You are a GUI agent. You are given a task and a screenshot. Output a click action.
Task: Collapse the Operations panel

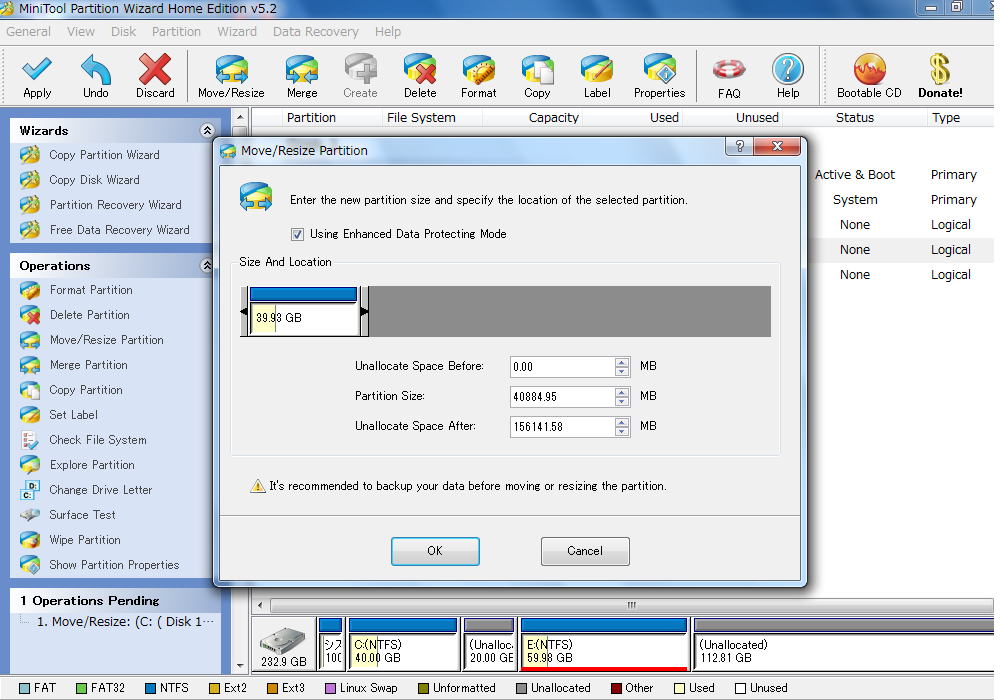tap(207, 265)
